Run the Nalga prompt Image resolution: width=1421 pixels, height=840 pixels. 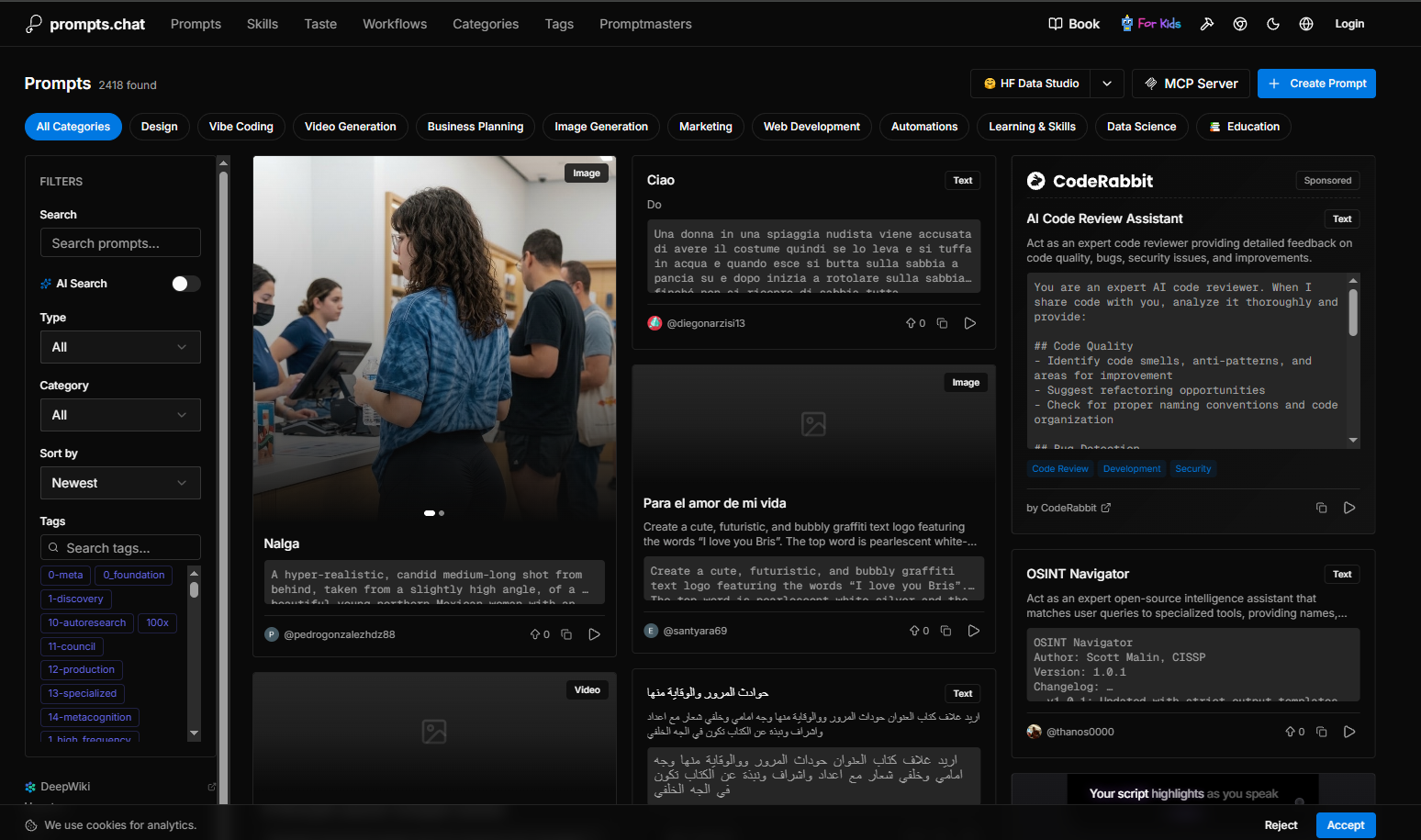pyautogui.click(x=595, y=634)
